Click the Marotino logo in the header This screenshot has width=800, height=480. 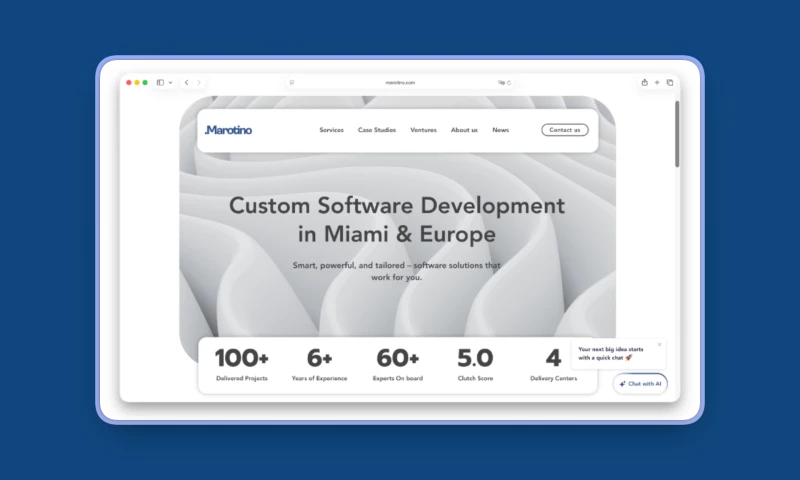coord(228,130)
